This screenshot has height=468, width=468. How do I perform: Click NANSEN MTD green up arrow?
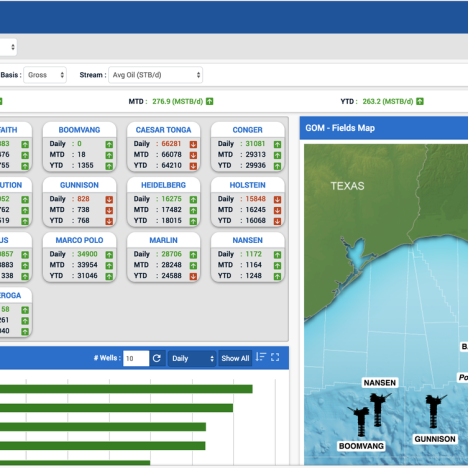click(x=277, y=266)
